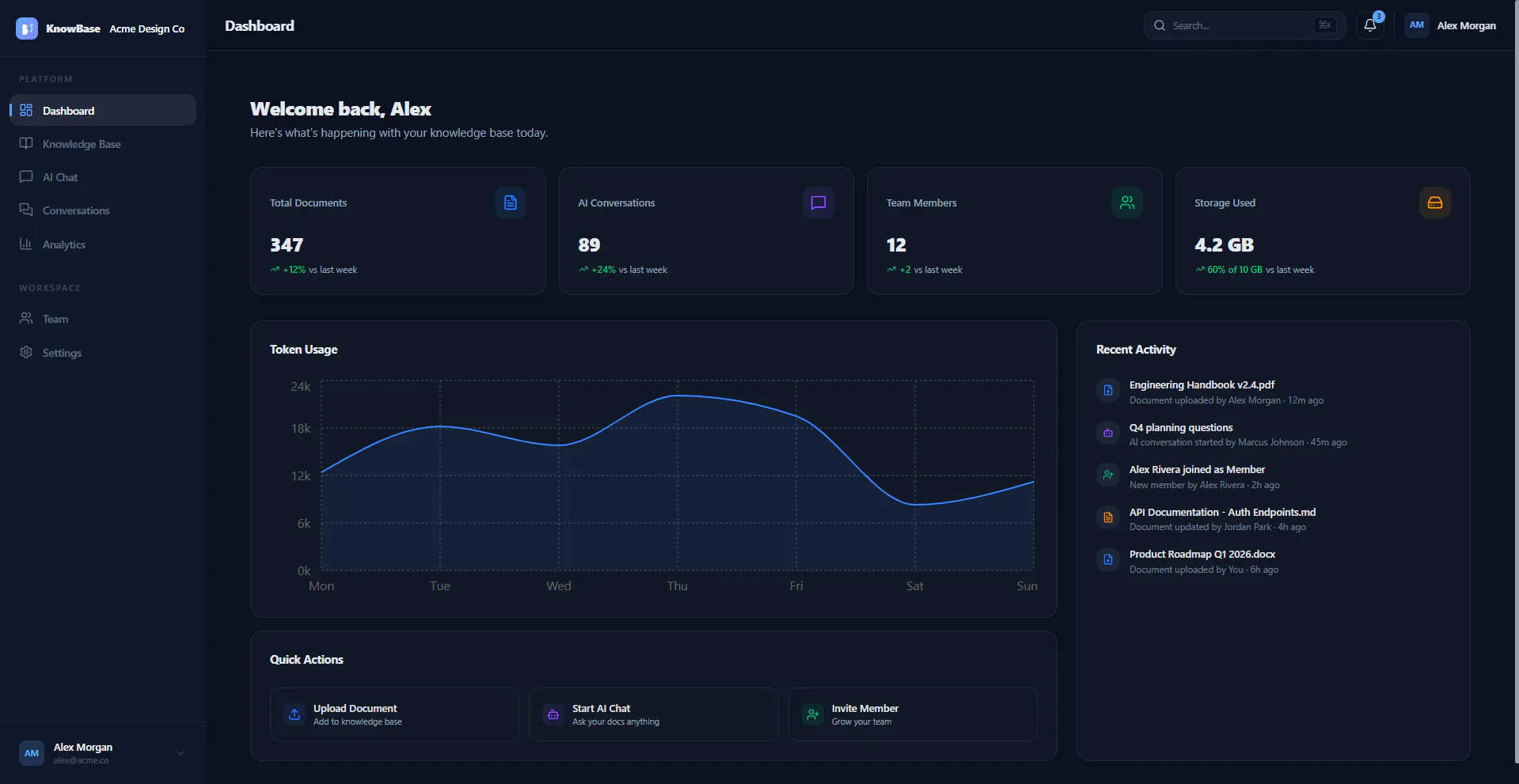Click the Invite Member user-plus icon
1519x784 pixels.
click(813, 714)
